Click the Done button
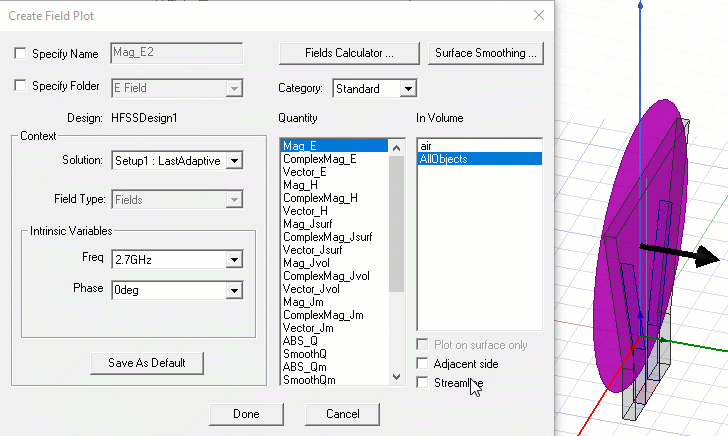Image resolution: width=728 pixels, height=436 pixels. point(246,414)
